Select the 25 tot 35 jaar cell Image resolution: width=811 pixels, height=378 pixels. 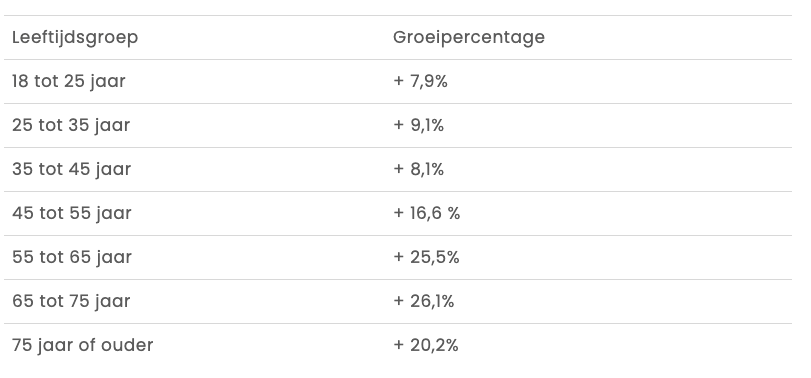(x=71, y=126)
